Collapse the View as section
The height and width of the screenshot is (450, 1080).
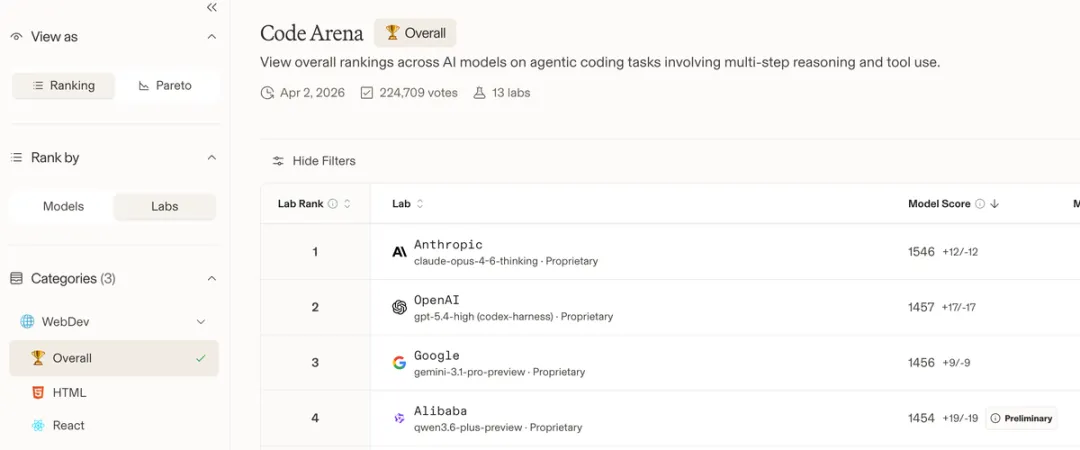[x=211, y=37]
